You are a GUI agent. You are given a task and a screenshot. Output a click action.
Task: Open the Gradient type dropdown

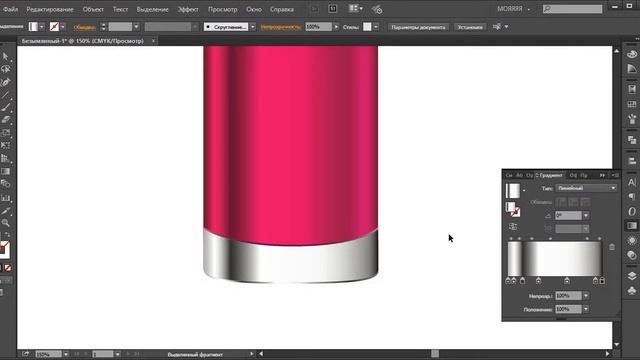click(x=586, y=188)
